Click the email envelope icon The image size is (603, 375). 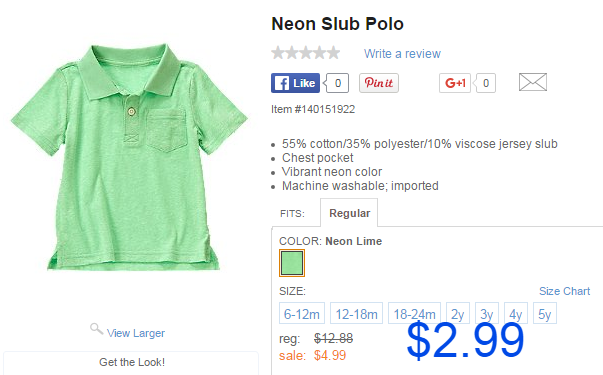[533, 82]
